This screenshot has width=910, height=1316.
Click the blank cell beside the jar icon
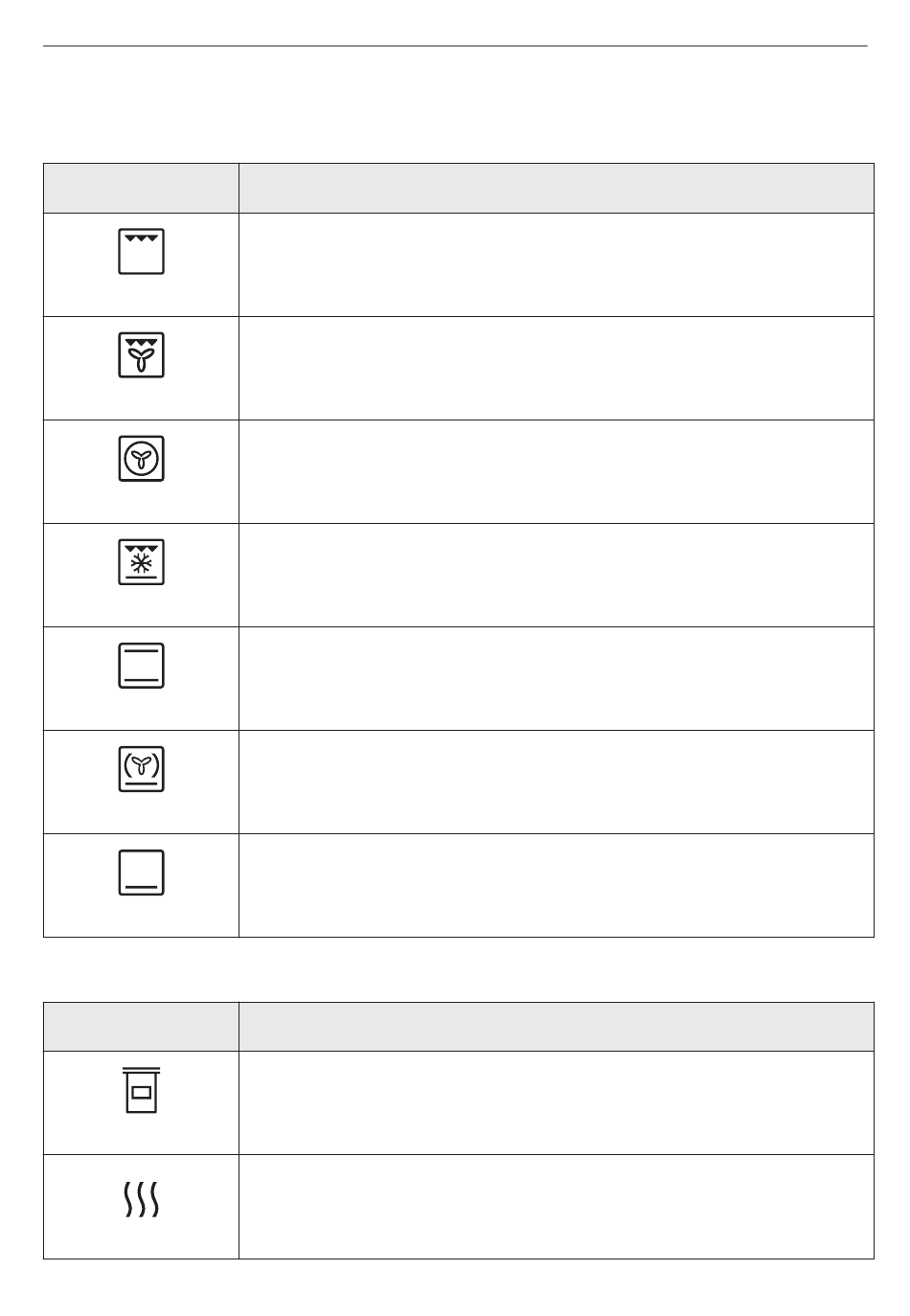click(x=557, y=1103)
